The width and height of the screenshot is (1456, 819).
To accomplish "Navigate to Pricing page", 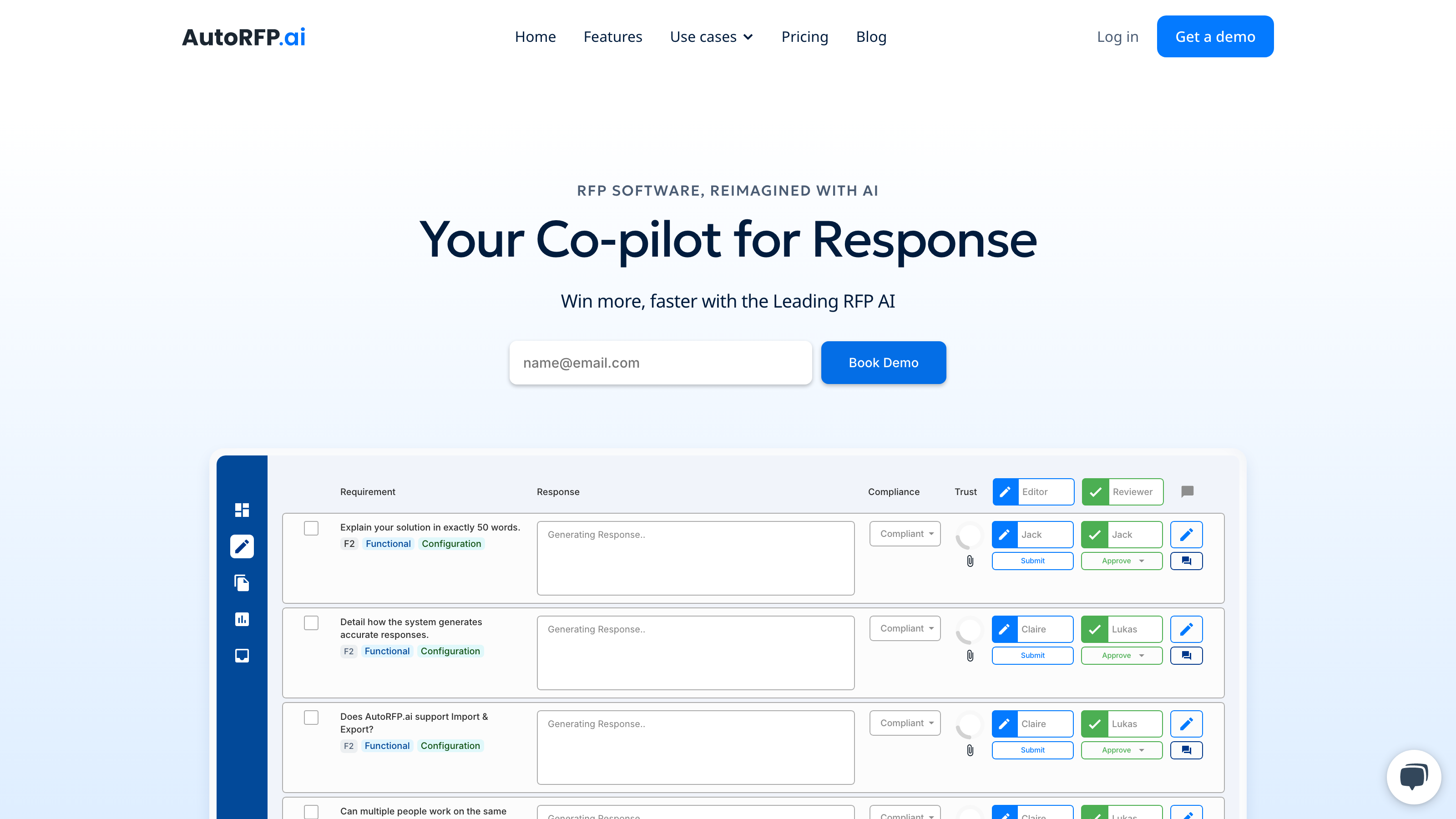I will click(x=805, y=36).
